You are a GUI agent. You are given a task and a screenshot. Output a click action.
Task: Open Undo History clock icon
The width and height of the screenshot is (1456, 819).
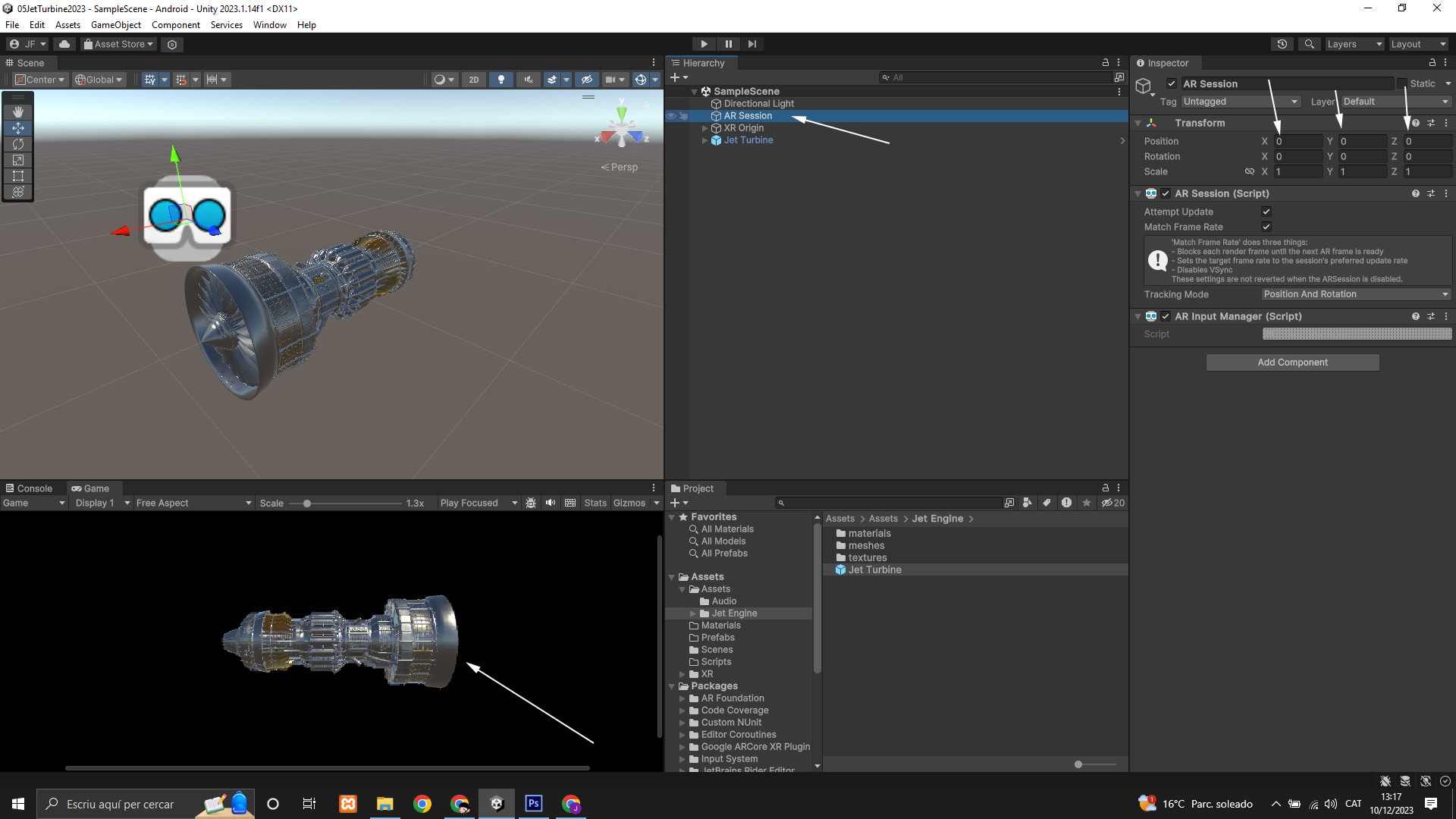pos(1282,44)
